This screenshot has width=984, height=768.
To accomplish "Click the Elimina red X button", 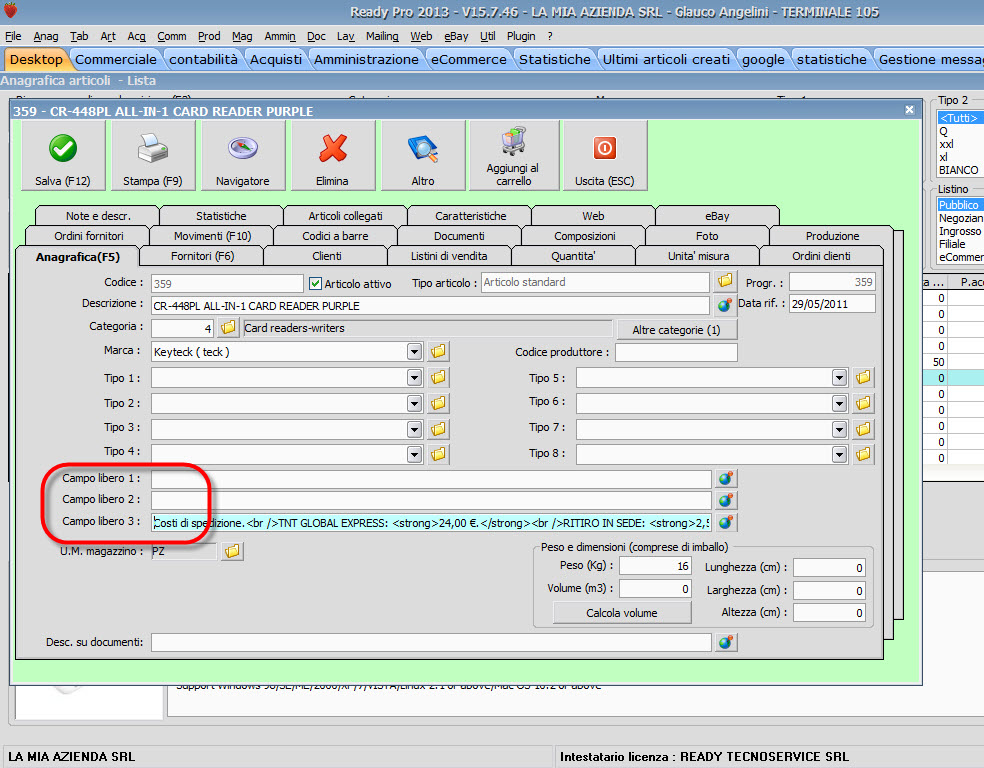I will (332, 156).
